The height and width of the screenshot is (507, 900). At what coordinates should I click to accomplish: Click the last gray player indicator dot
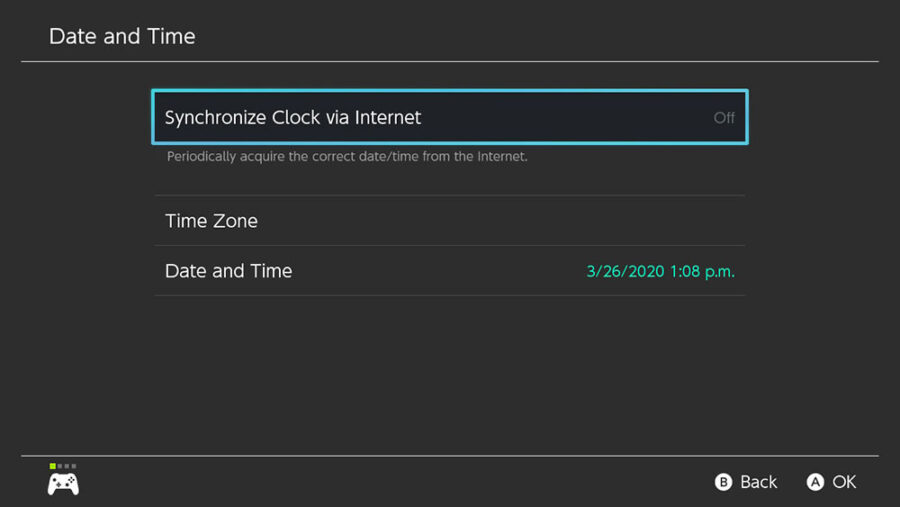74,466
